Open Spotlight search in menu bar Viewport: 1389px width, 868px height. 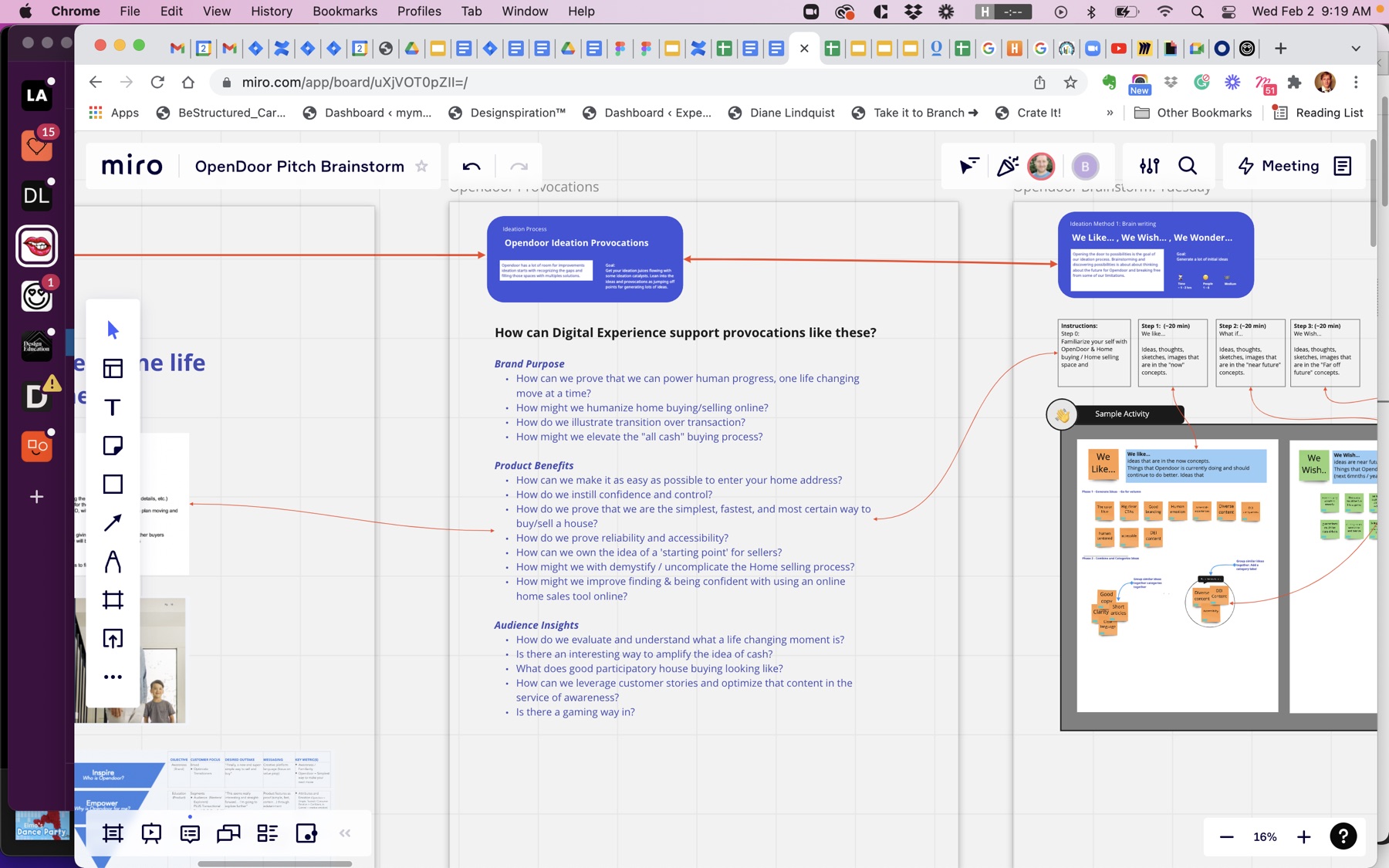[1197, 11]
